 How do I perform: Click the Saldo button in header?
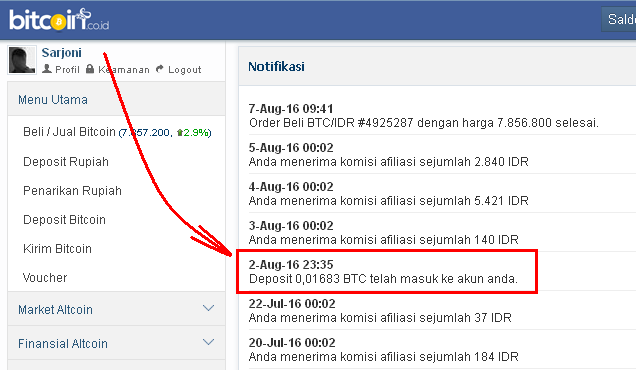tap(619, 19)
